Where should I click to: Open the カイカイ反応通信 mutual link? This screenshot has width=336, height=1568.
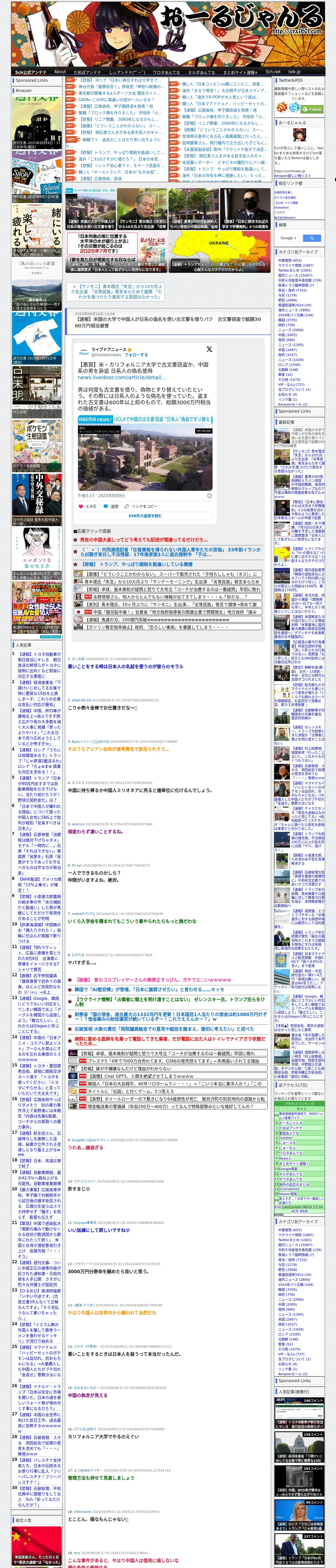(285, 197)
